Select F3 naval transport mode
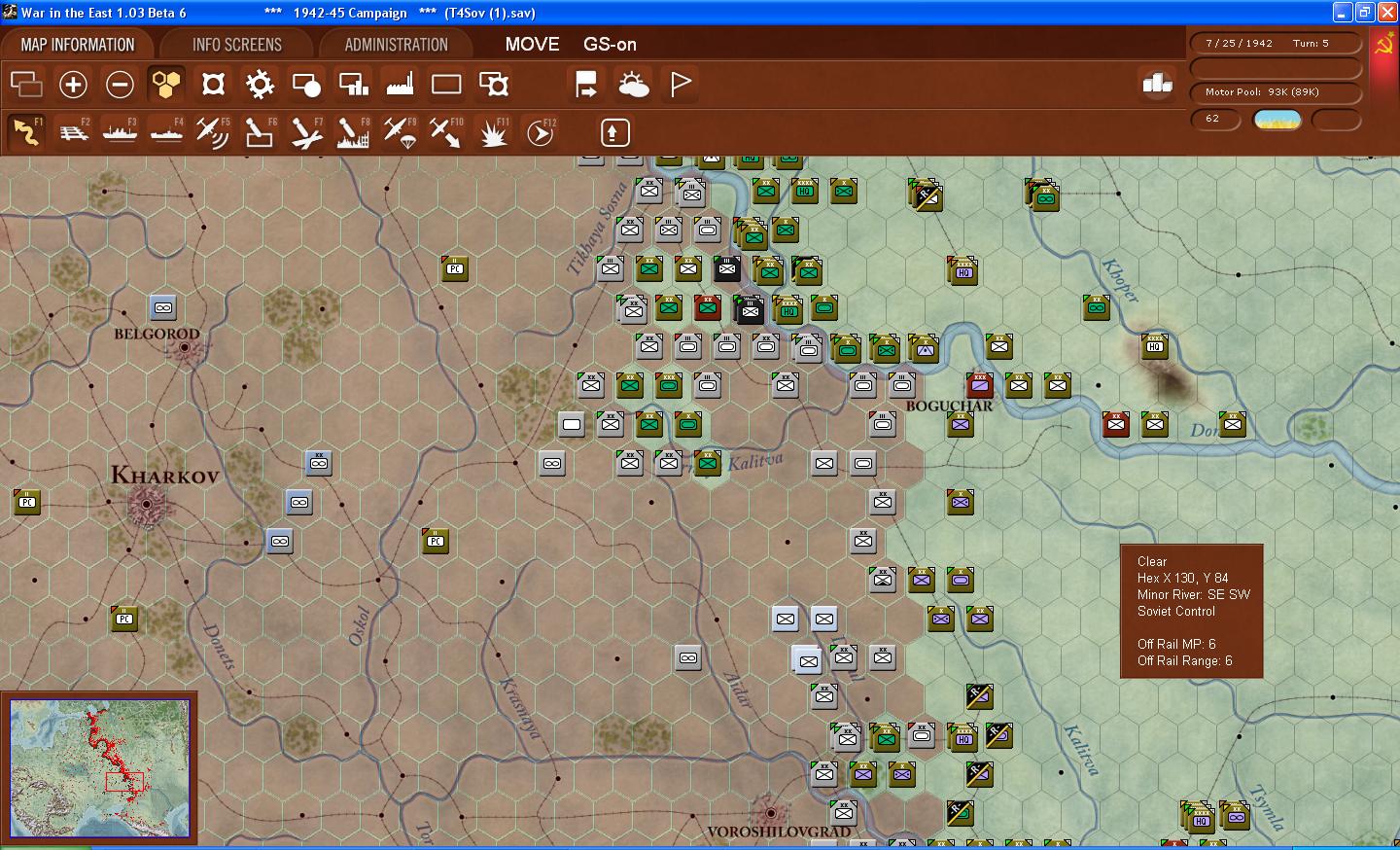 point(121,132)
